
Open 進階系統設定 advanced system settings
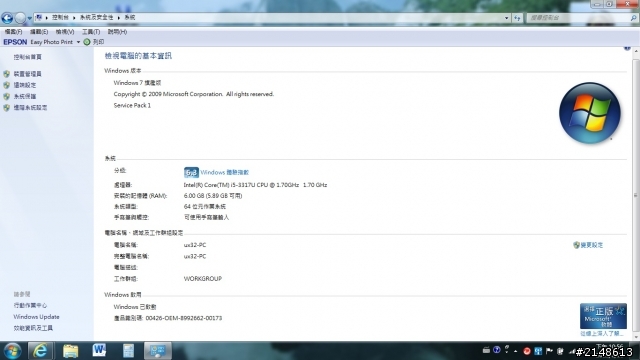30,107
